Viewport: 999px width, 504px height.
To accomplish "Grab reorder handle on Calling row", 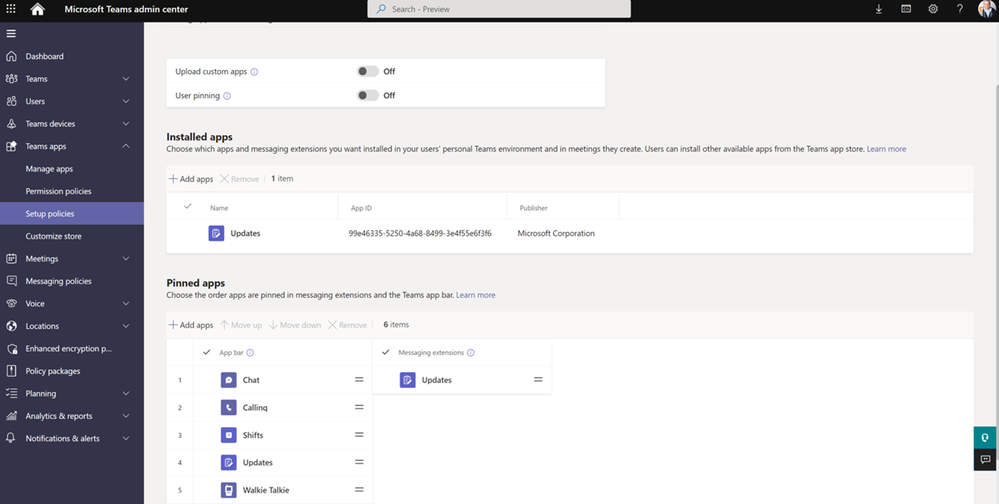I will click(359, 407).
